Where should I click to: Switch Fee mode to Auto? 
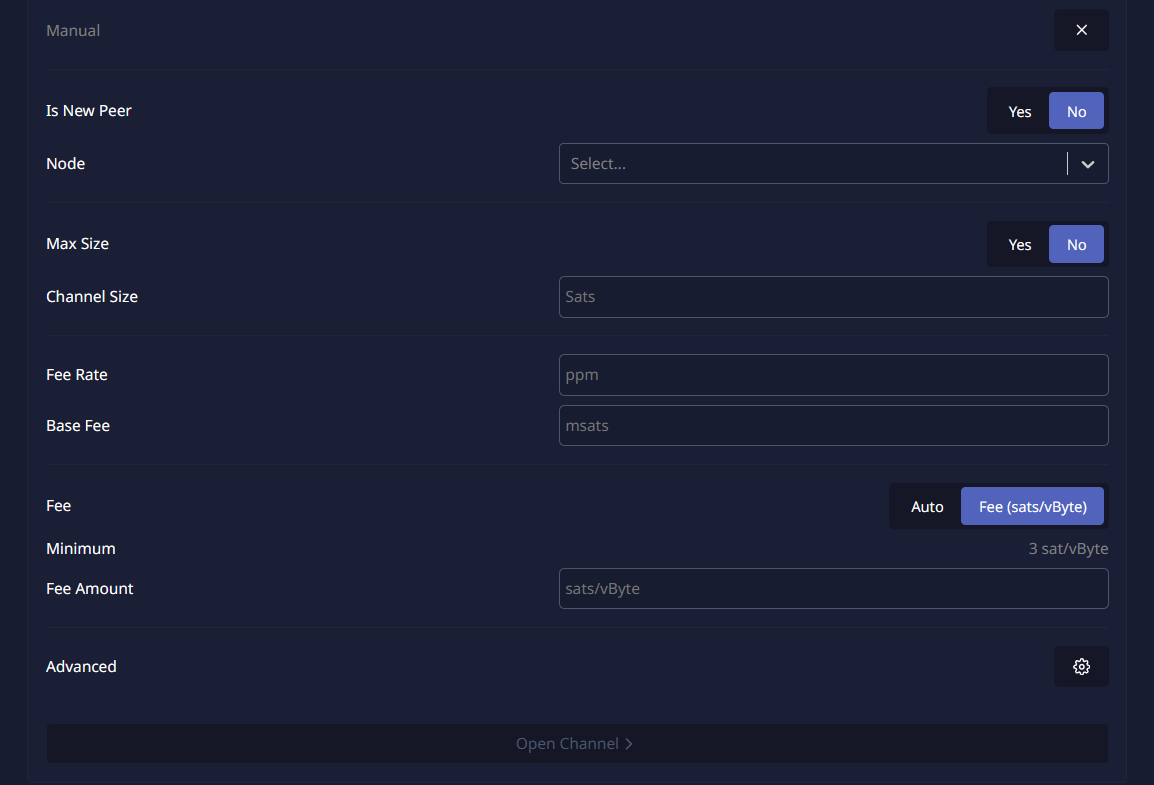pos(927,506)
